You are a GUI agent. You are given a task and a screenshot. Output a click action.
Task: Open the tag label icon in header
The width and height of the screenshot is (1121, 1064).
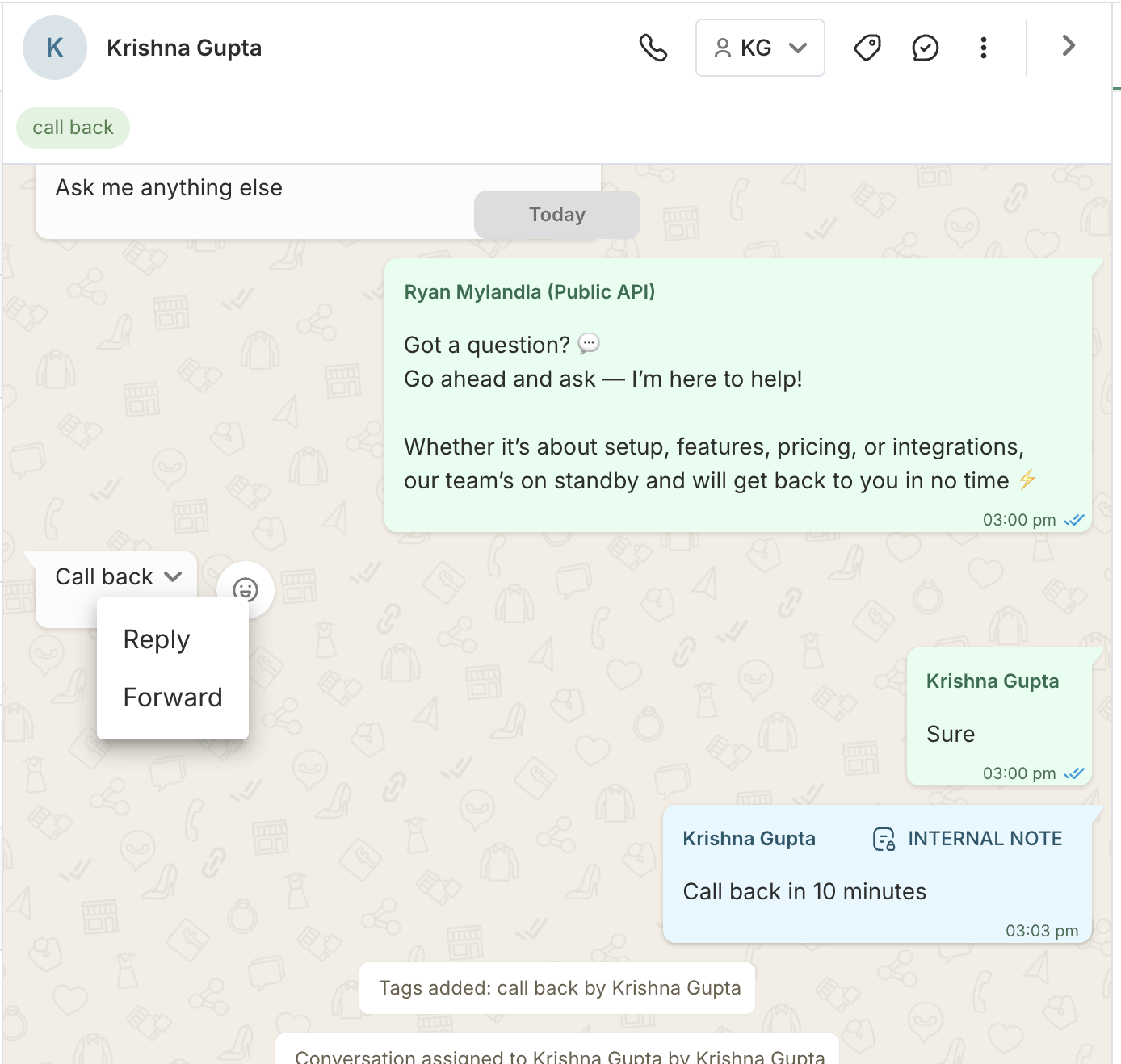click(867, 48)
